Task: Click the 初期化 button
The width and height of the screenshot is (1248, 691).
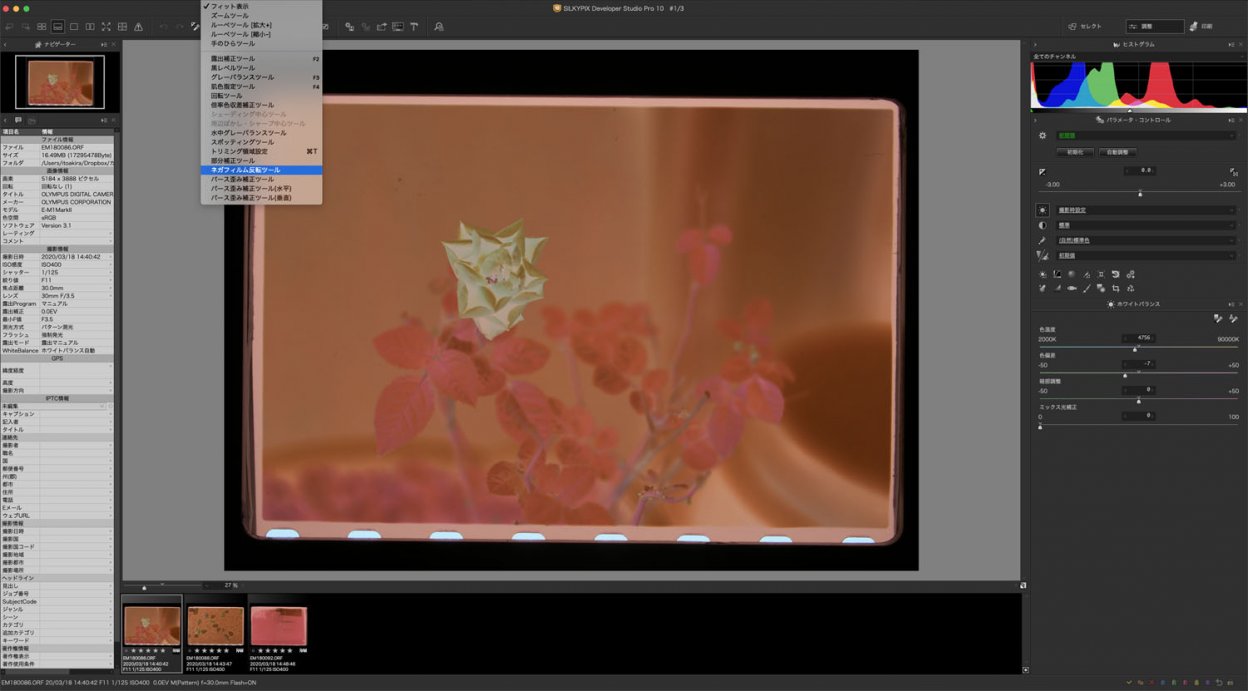Action: pyautogui.click(x=1075, y=152)
